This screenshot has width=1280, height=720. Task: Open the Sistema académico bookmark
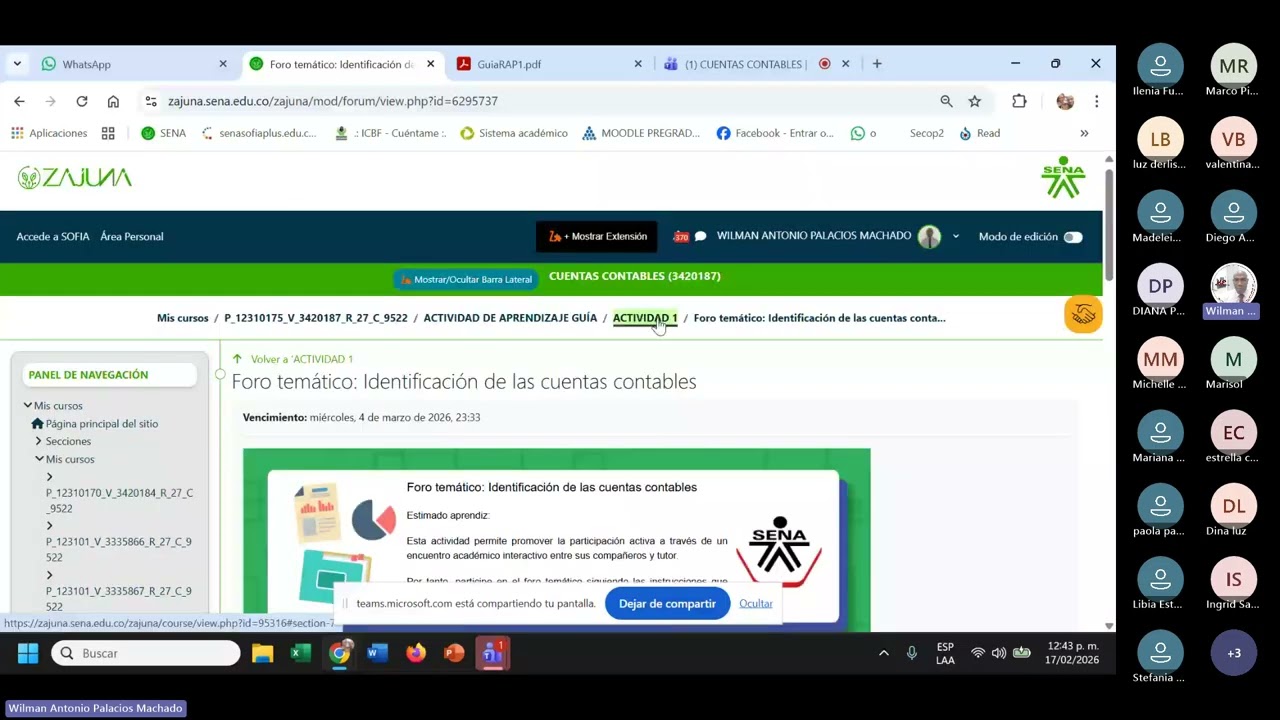click(514, 133)
